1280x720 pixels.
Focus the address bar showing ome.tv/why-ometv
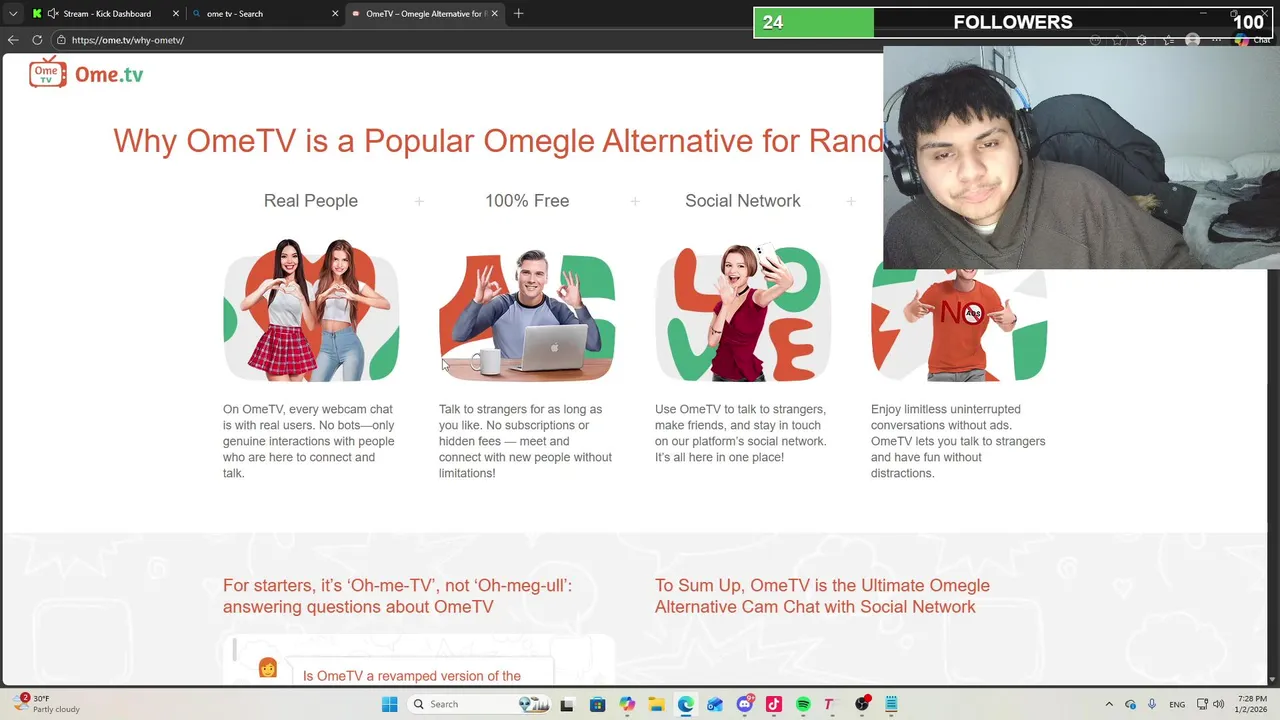[128, 40]
